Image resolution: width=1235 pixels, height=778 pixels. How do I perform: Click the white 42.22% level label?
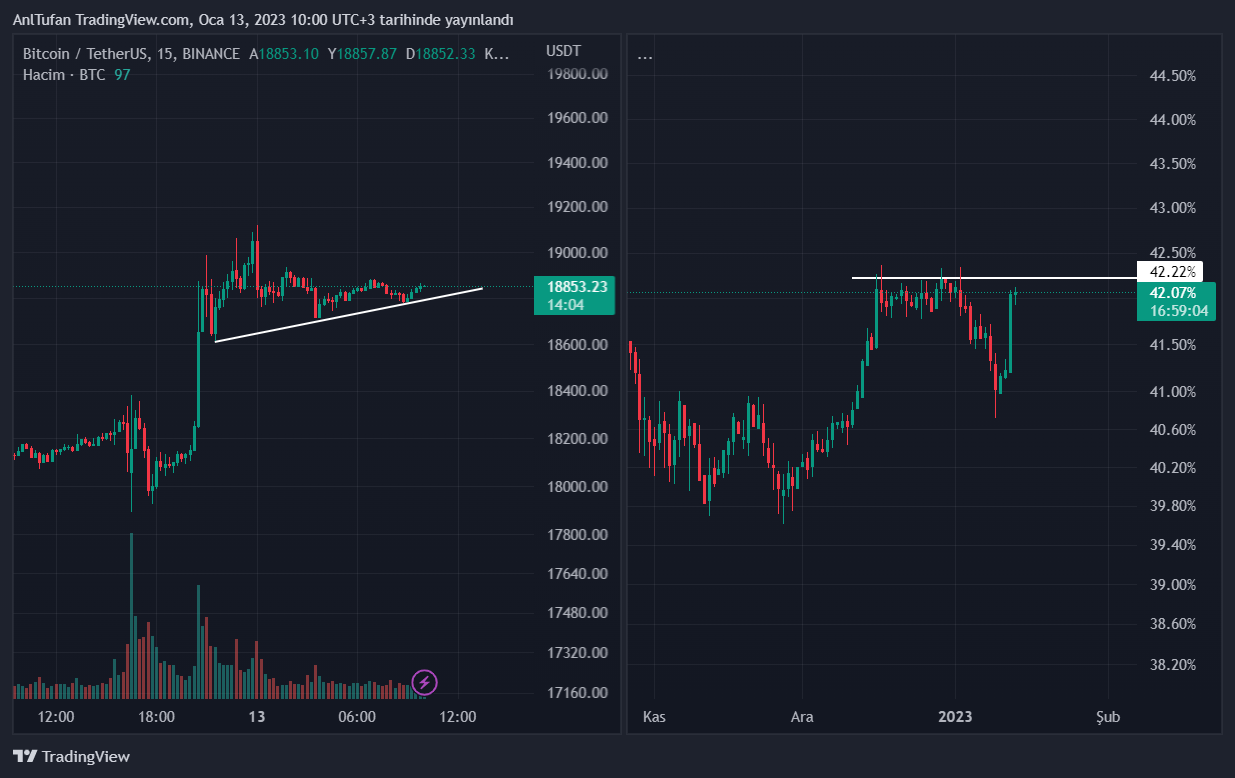tap(1170, 271)
